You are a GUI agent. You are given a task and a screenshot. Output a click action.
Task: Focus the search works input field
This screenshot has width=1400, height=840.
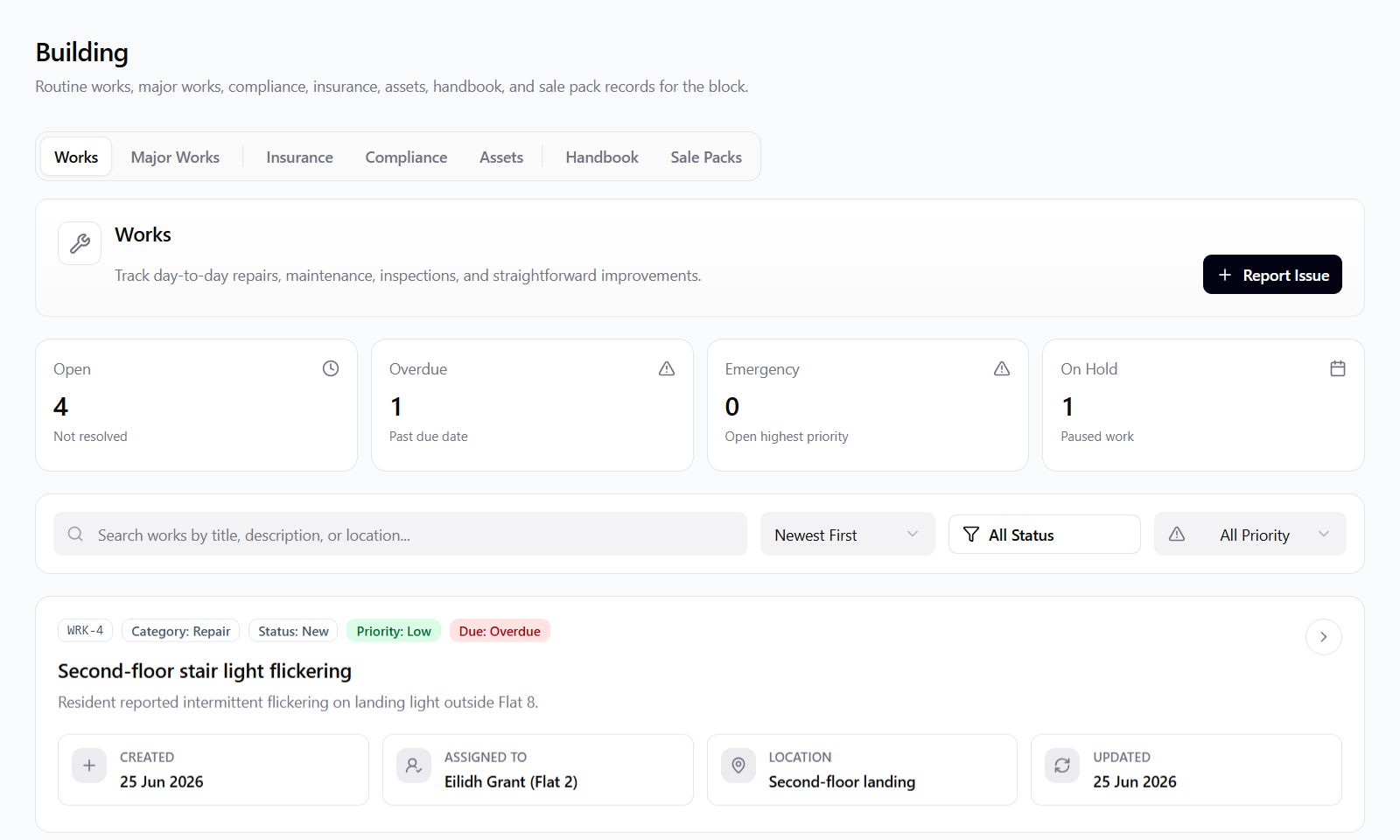(400, 535)
